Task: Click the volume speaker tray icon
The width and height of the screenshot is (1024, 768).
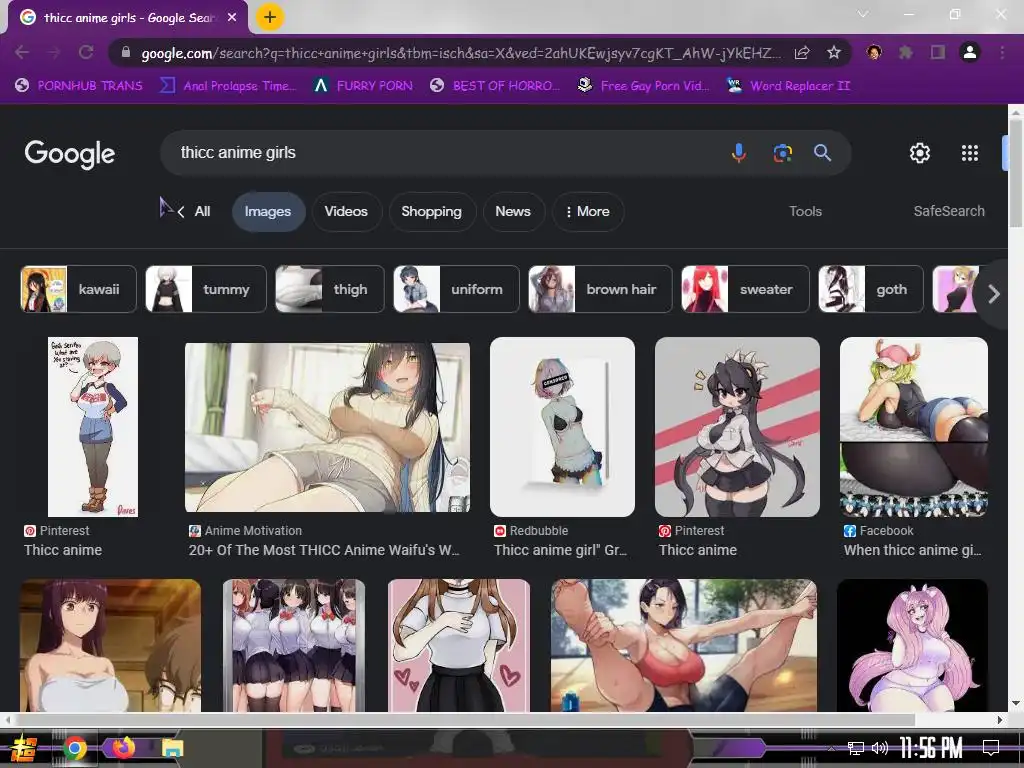Action: pos(880,748)
